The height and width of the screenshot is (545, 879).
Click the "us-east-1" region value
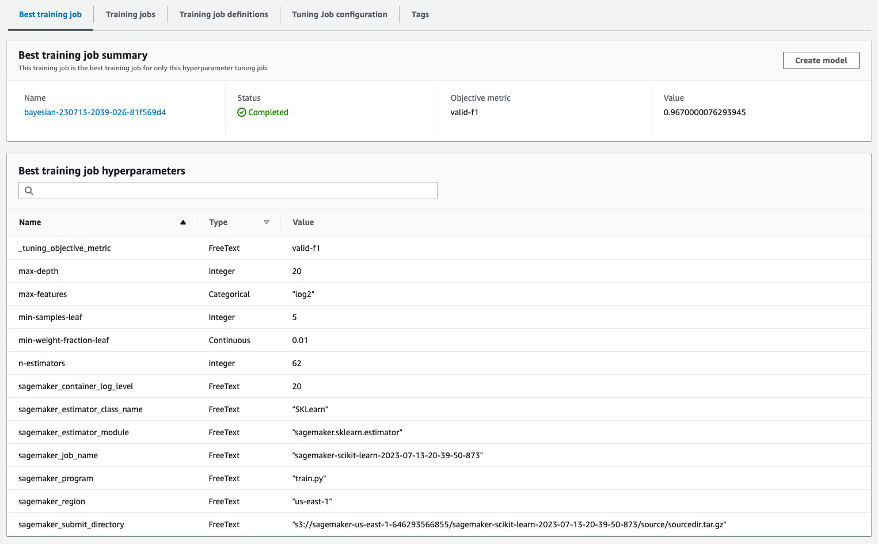(312, 501)
